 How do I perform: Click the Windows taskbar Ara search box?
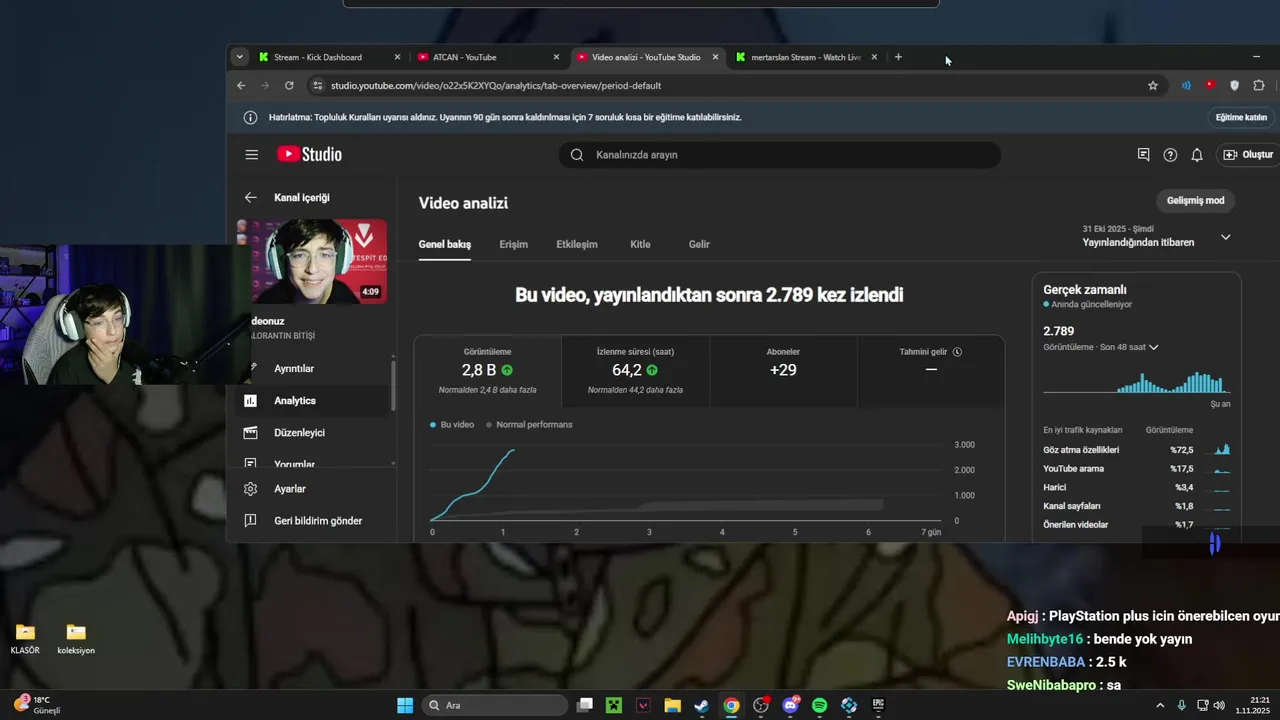click(x=494, y=705)
